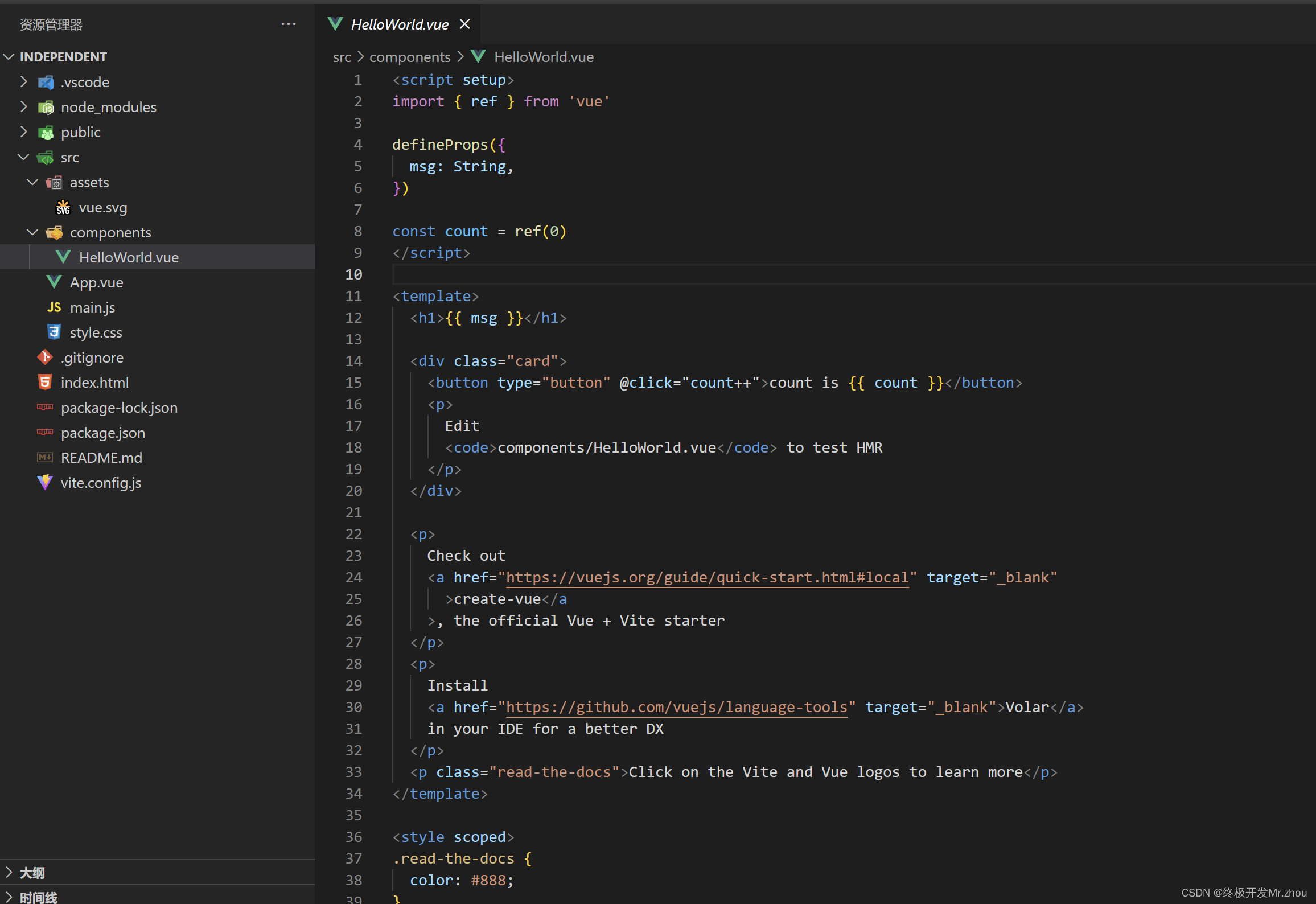Click the Vite icon next to vite.config.js
This screenshot has width=1316, height=904.
[45, 483]
